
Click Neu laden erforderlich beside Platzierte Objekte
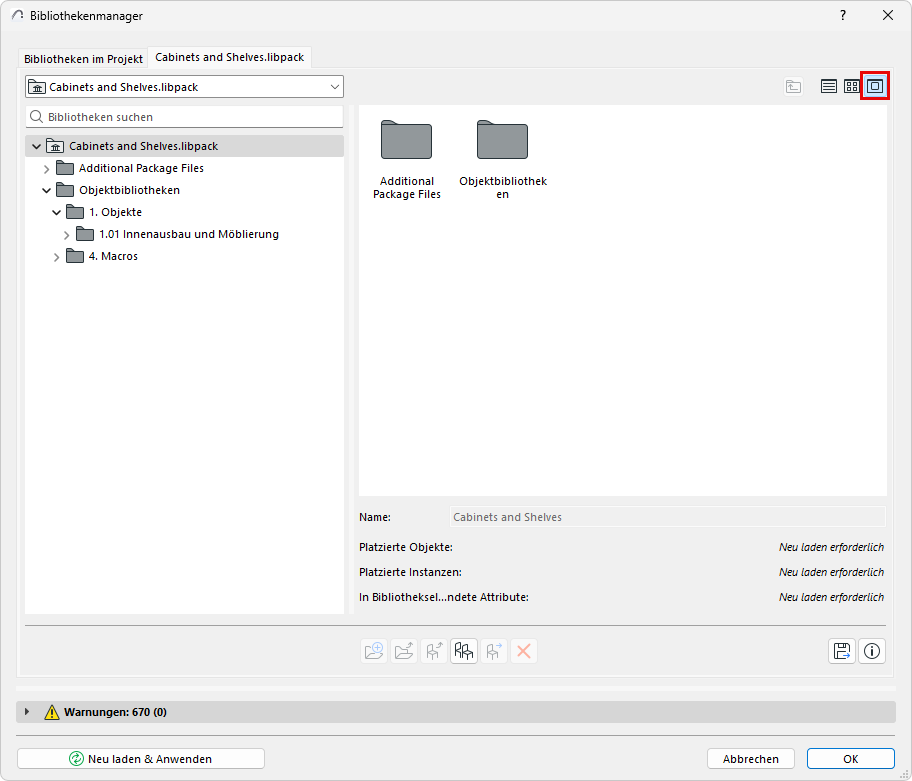pyautogui.click(x=831, y=547)
